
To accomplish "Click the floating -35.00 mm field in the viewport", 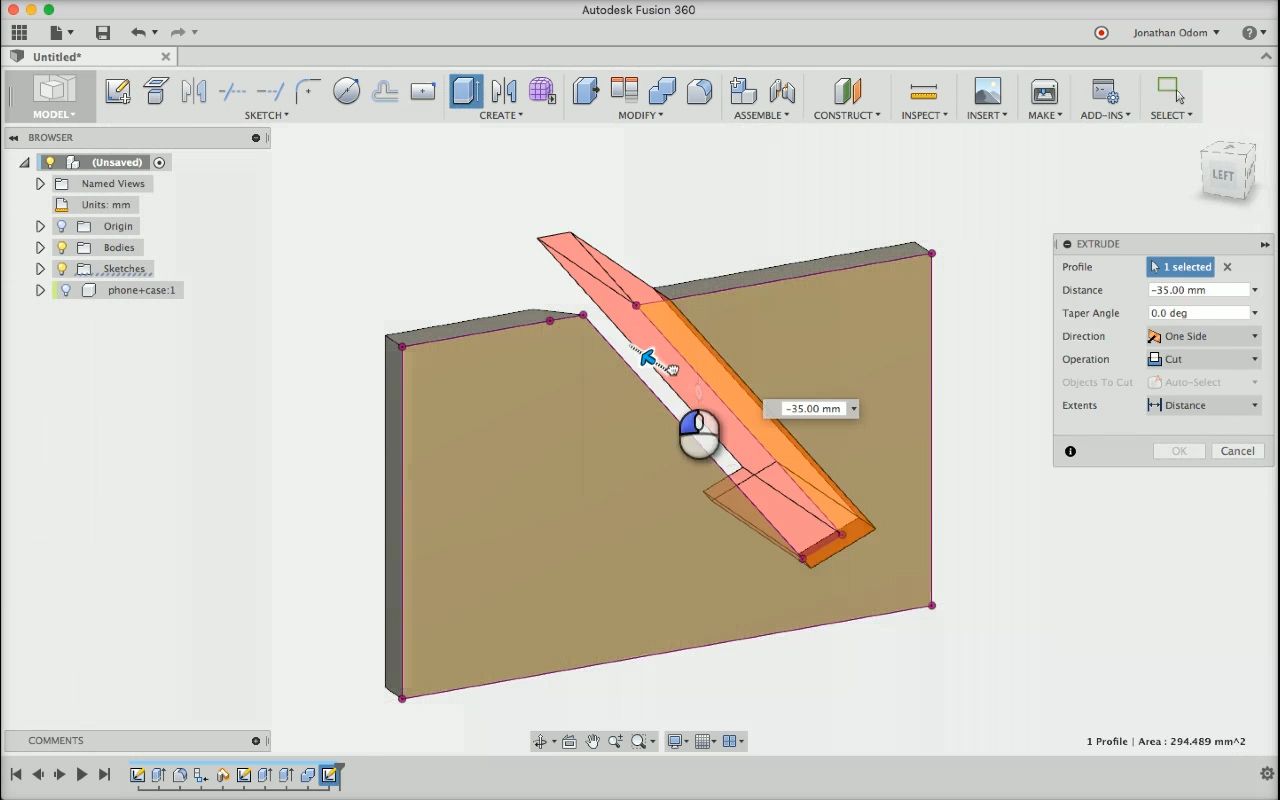I will [813, 409].
